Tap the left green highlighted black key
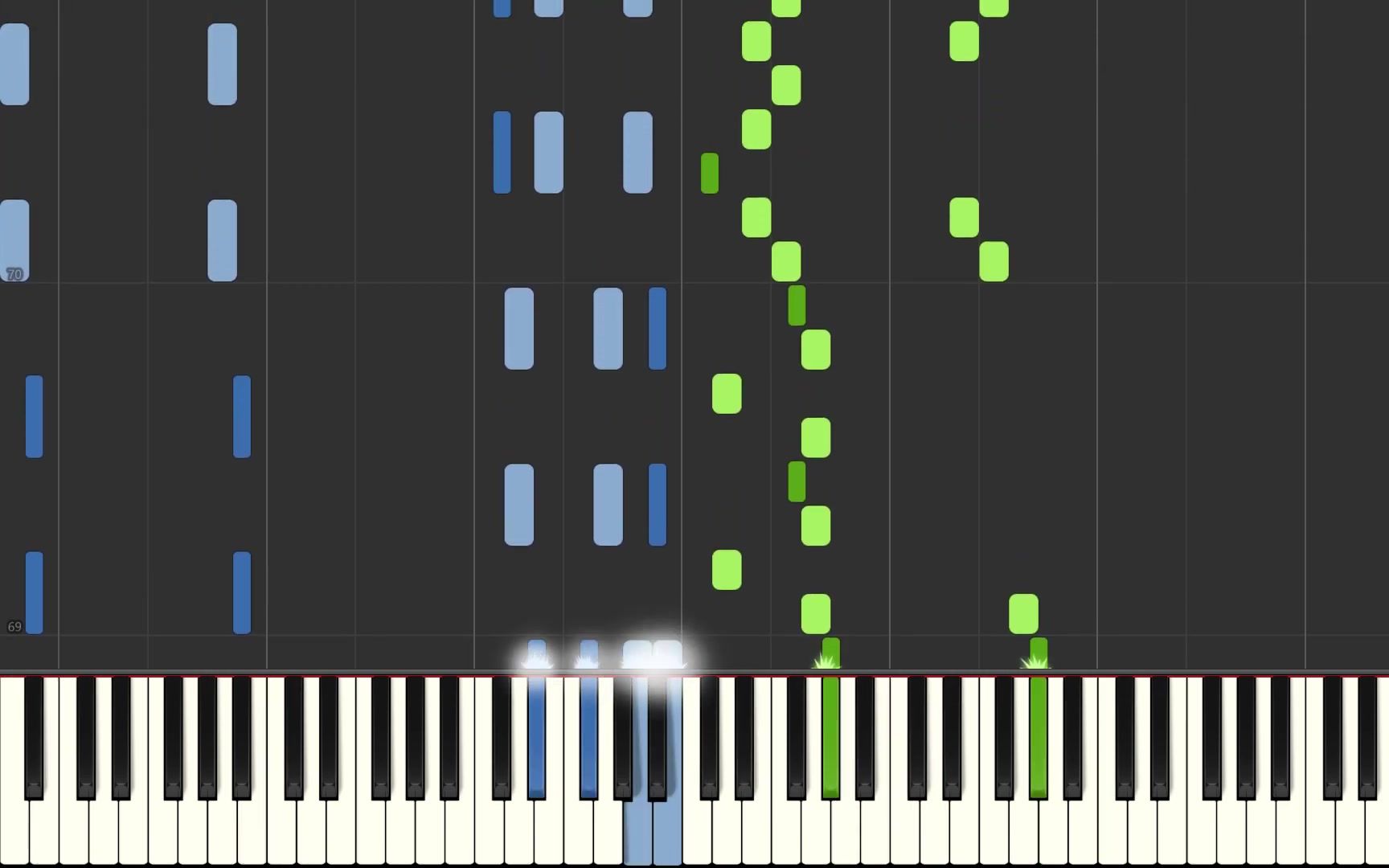The width and height of the screenshot is (1389, 868). 831,738
